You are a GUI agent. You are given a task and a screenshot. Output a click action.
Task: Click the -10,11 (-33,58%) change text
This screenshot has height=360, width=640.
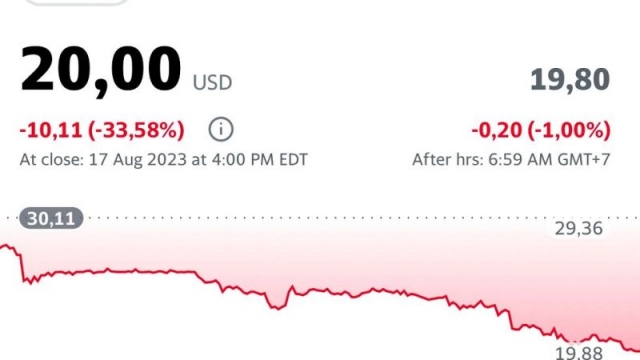tap(102, 130)
